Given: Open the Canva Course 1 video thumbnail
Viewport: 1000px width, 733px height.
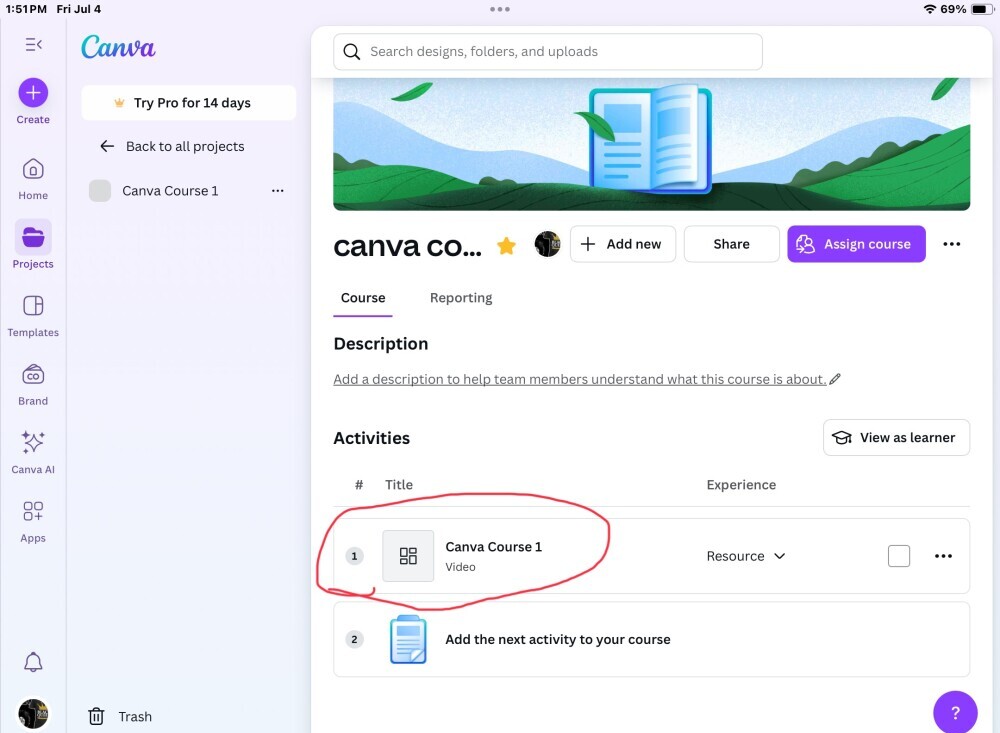Looking at the screenshot, I should [x=408, y=556].
